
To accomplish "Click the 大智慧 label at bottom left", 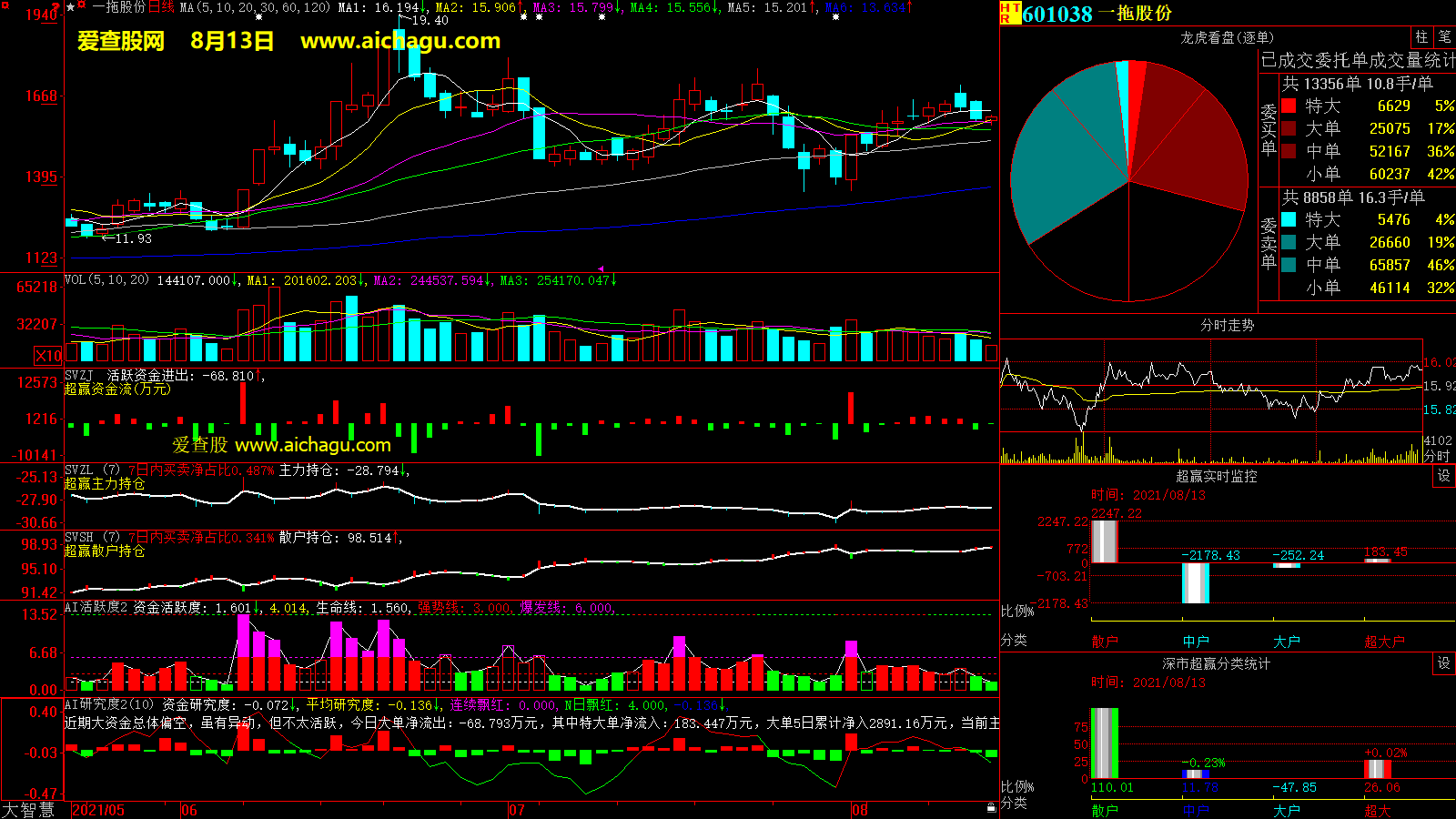I will point(28,810).
